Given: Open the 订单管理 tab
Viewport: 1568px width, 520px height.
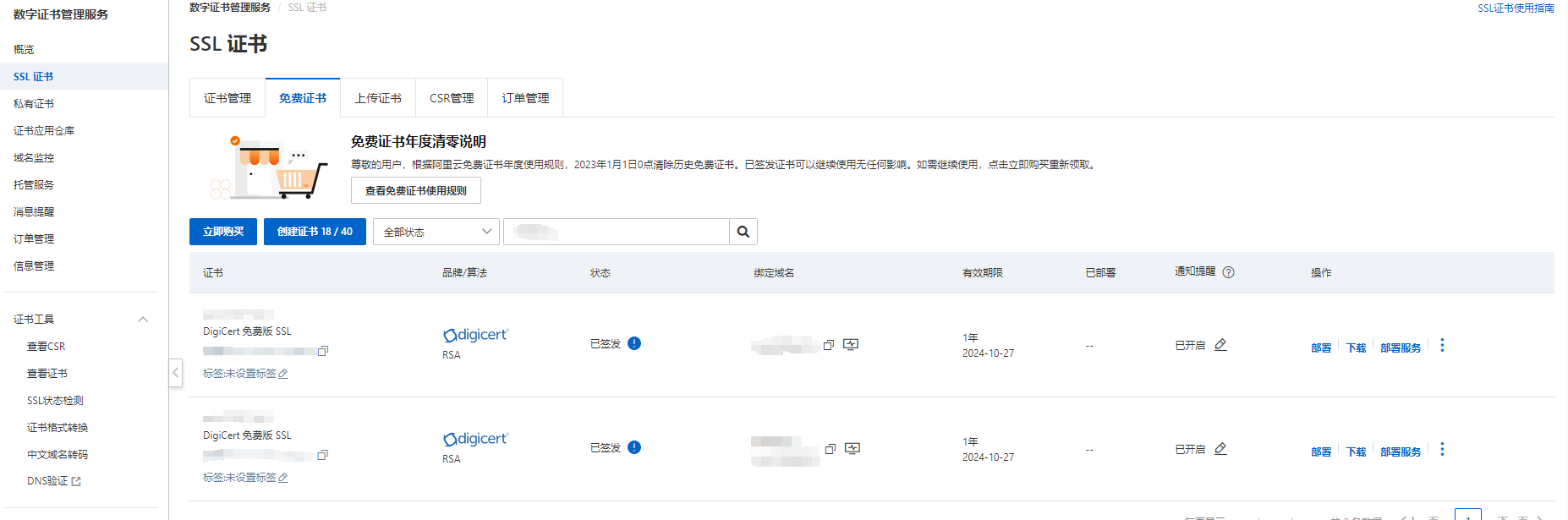Looking at the screenshot, I should coord(525,98).
